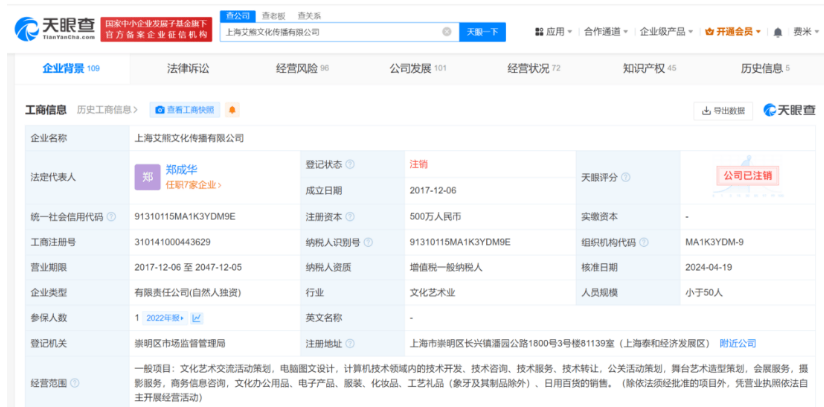Select organization code MA1K3YDM-9
Viewport: 824px width, 407px height.
(714, 242)
